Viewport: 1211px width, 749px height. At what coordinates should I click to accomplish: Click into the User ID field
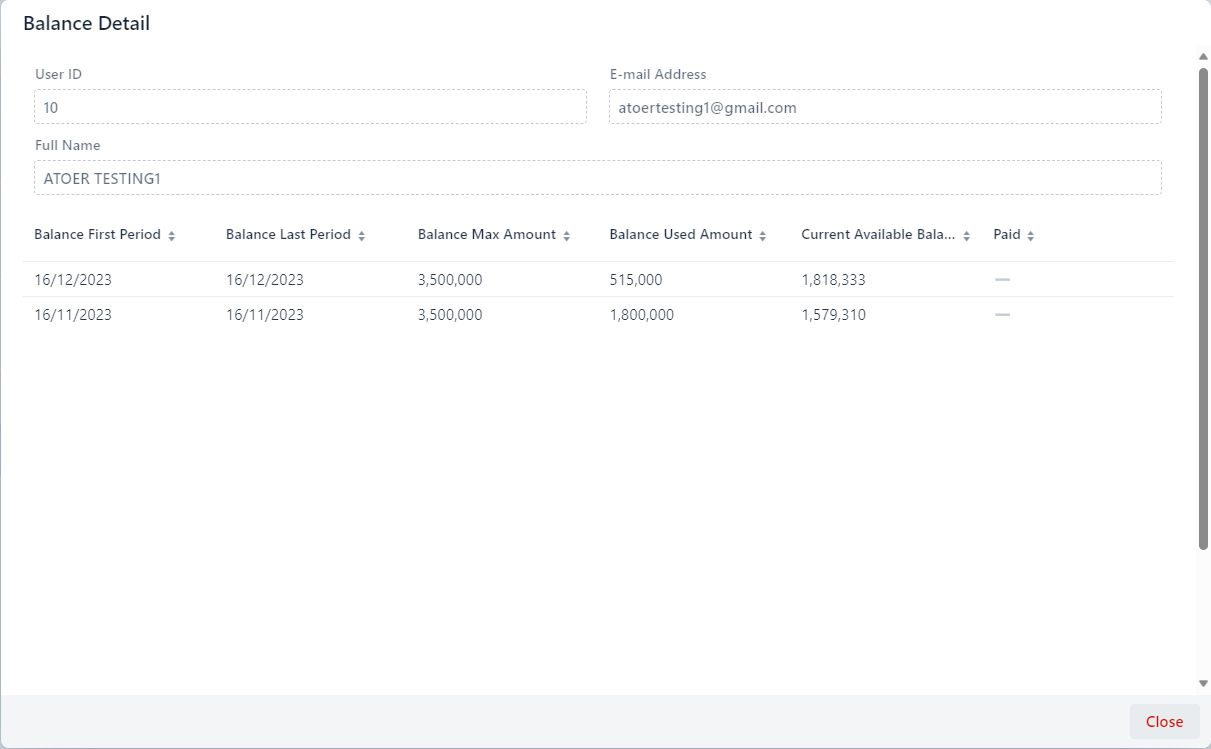point(310,107)
